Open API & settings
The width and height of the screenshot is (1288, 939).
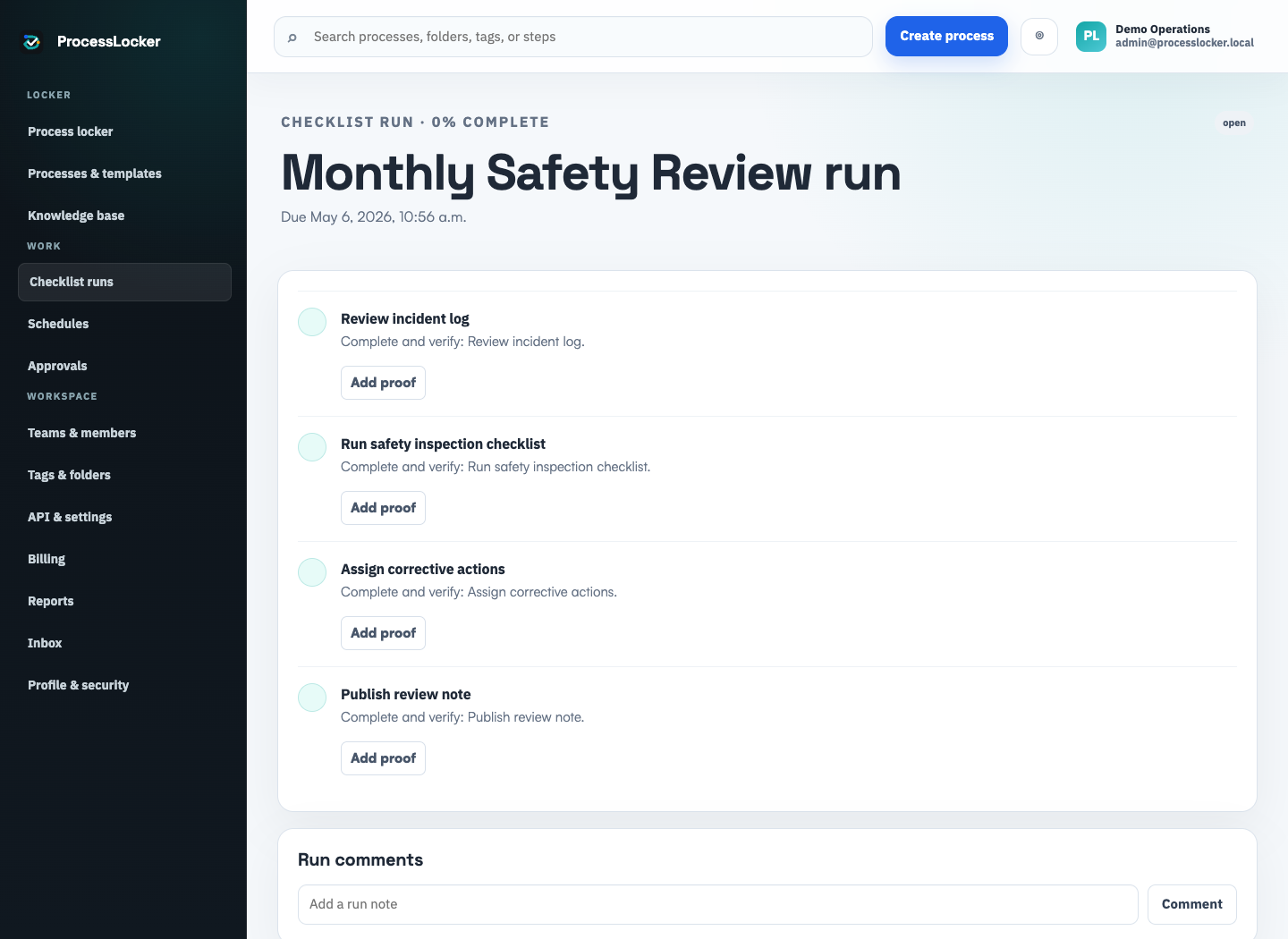pos(124,517)
